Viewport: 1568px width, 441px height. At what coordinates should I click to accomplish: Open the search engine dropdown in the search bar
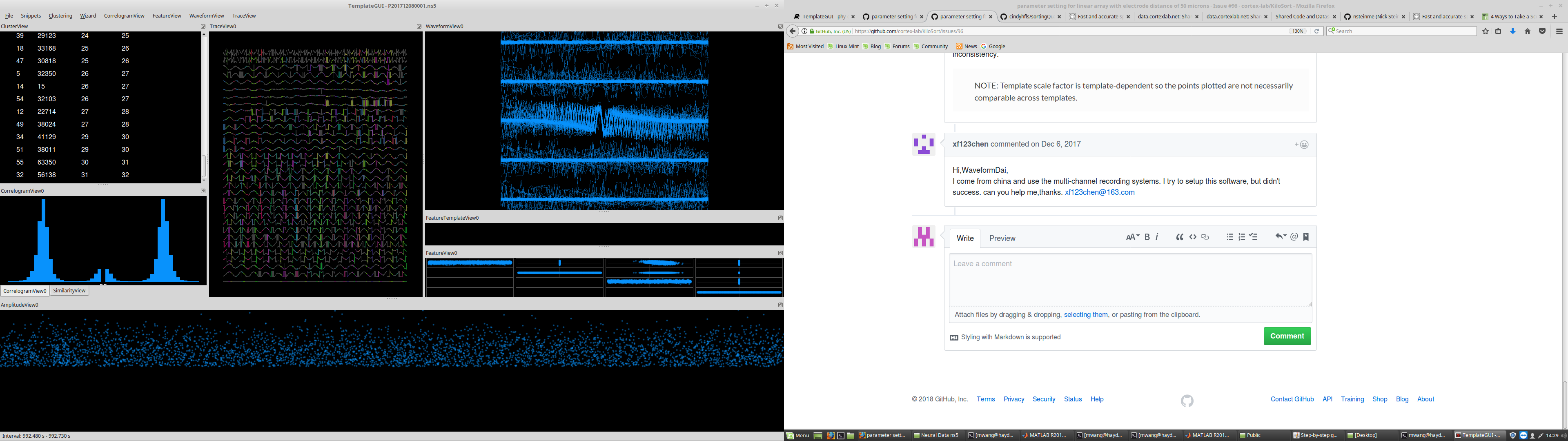(1332, 31)
